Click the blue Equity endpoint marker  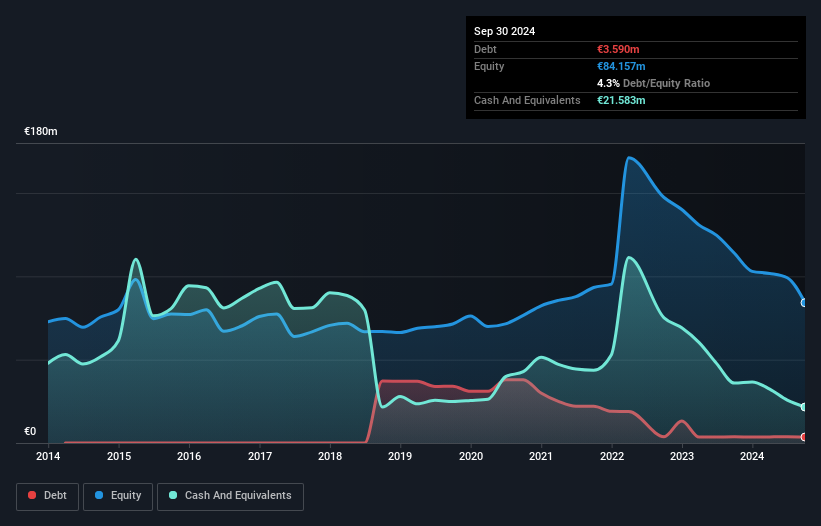pos(803,302)
